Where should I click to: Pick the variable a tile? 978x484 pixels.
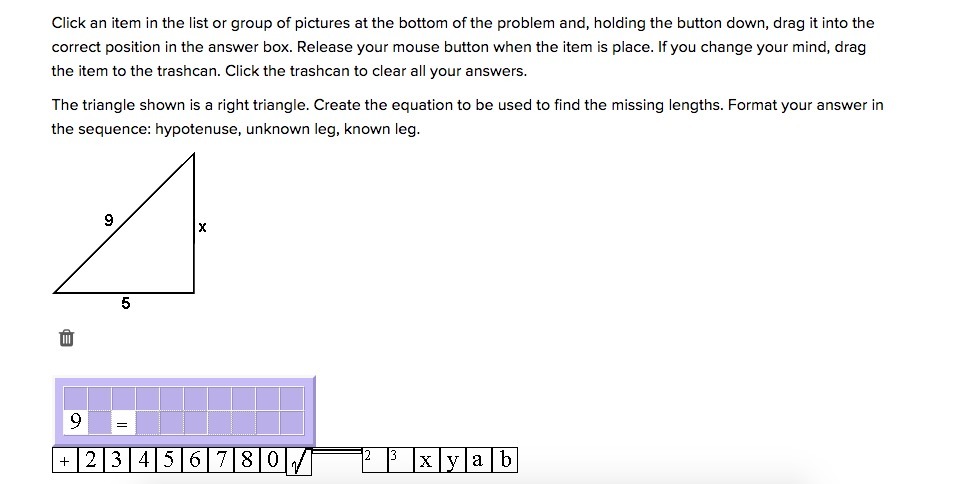[x=479, y=461]
